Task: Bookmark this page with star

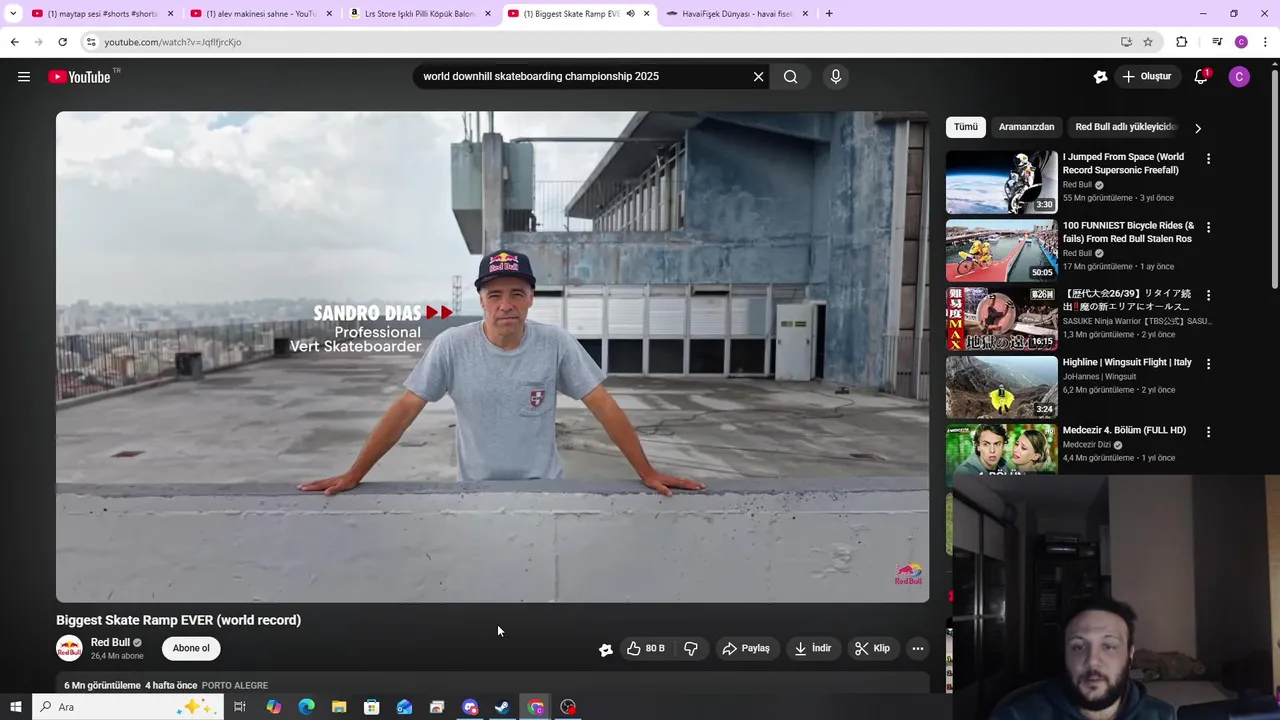Action: coord(1148,42)
